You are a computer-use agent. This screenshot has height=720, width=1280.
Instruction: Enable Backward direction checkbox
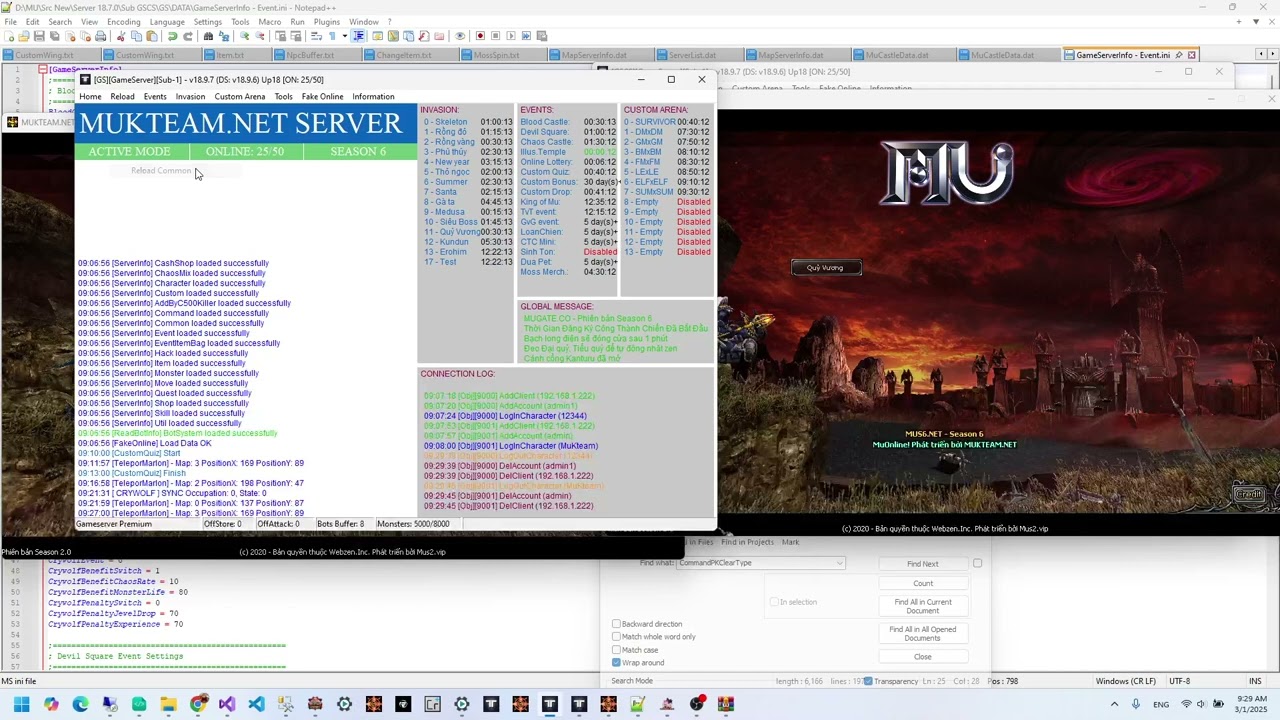pyautogui.click(x=616, y=624)
